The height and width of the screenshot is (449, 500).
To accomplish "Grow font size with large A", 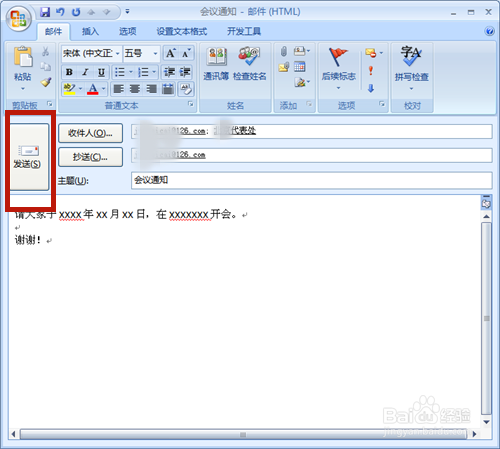I will [x=171, y=53].
